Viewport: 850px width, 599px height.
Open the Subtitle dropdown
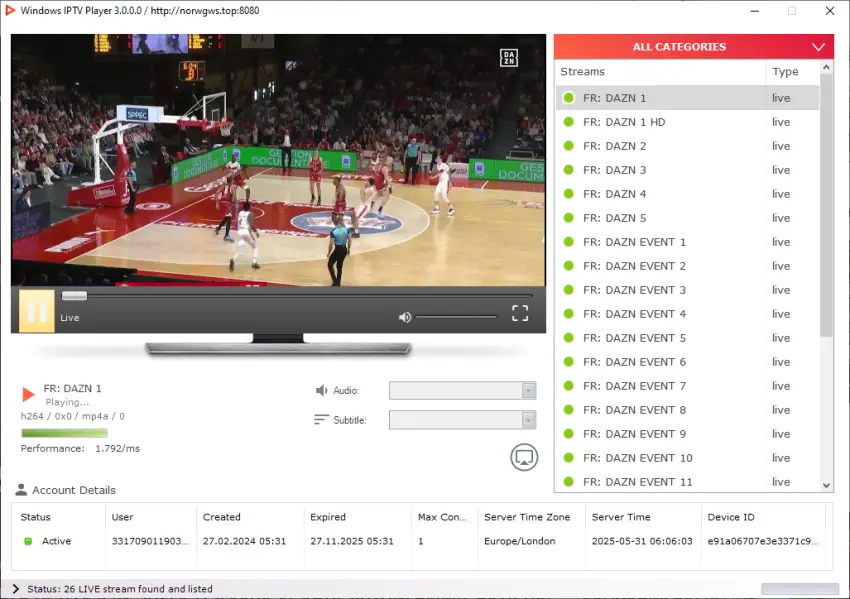coord(462,420)
